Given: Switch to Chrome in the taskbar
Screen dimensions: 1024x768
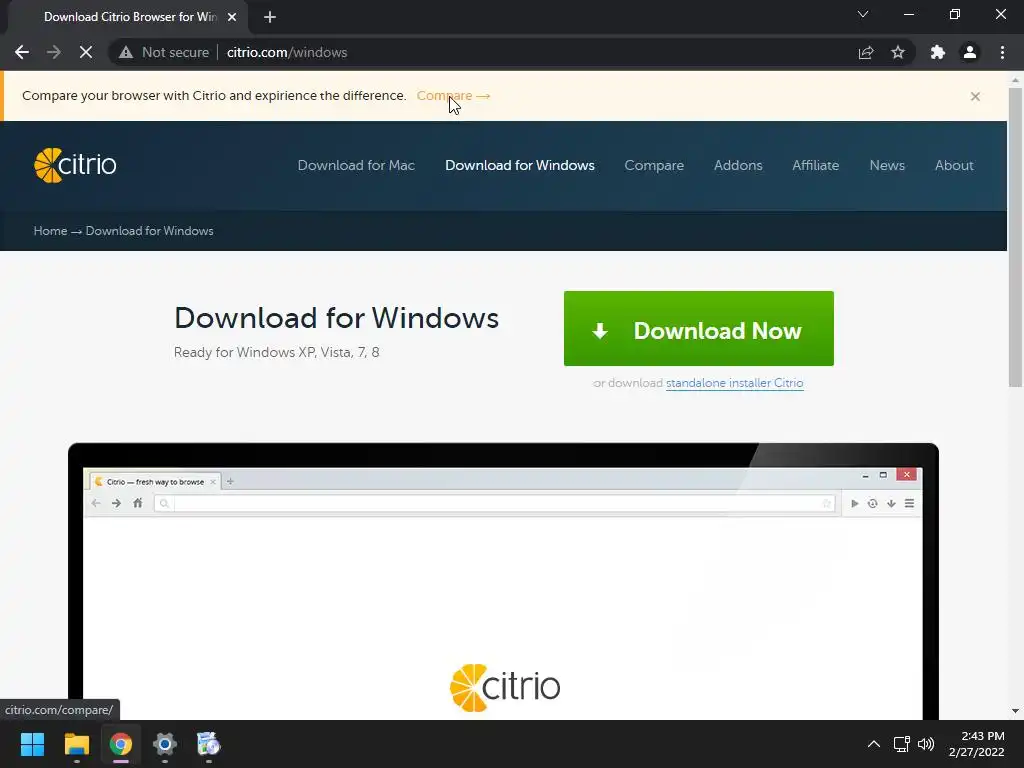Looking at the screenshot, I should tap(121, 744).
